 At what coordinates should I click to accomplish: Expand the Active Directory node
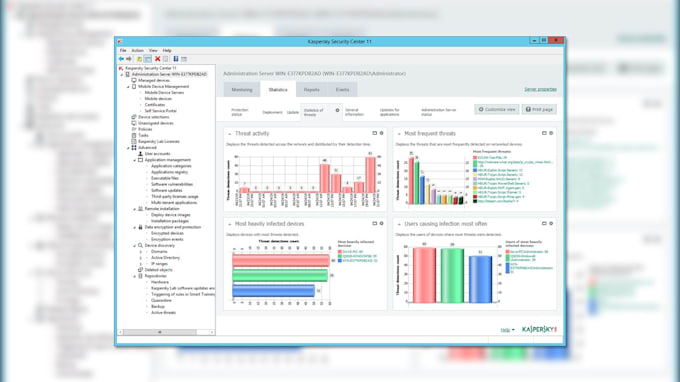click(141, 258)
